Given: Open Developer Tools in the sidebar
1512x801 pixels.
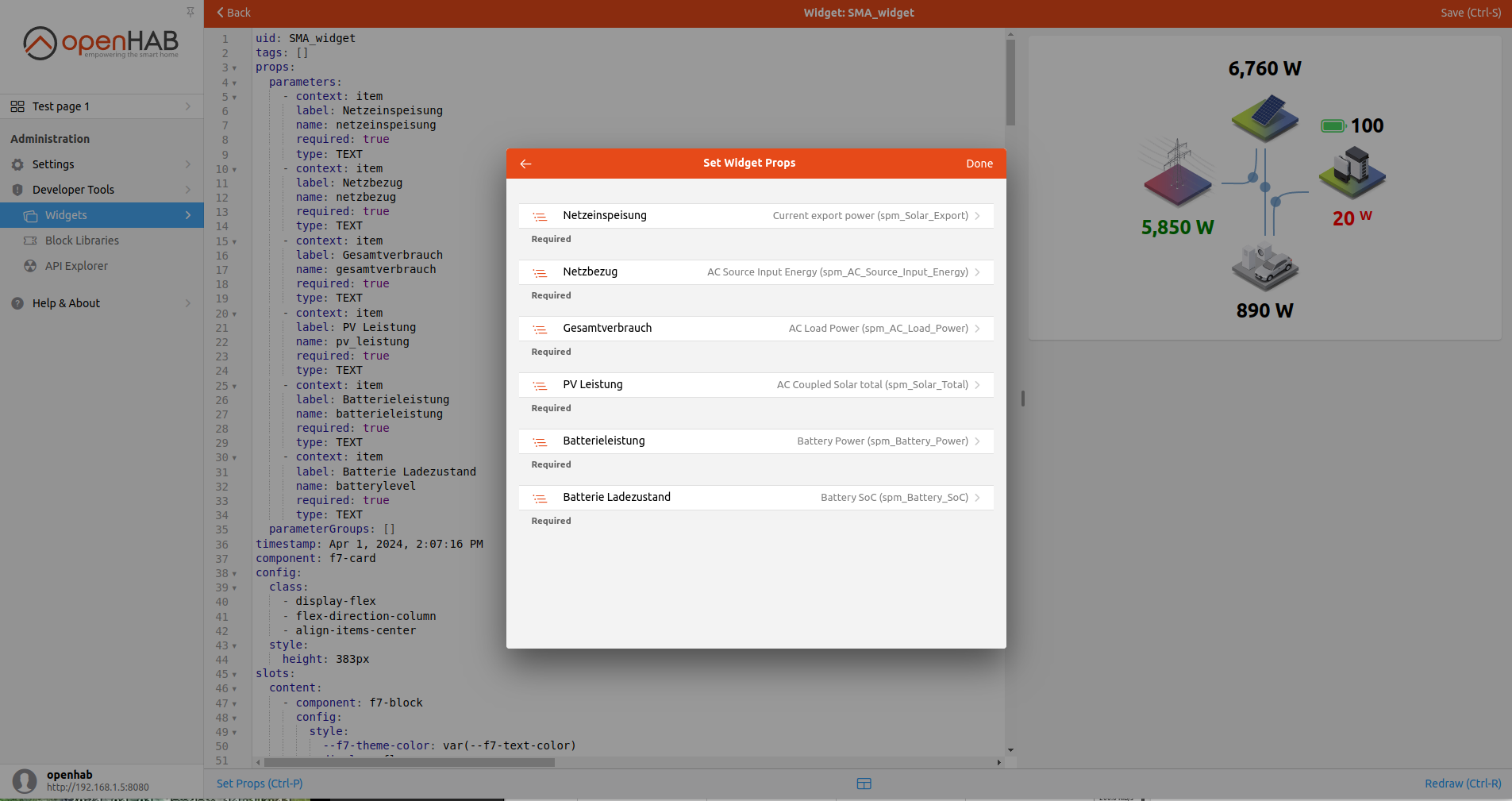Looking at the screenshot, I should pos(102,190).
